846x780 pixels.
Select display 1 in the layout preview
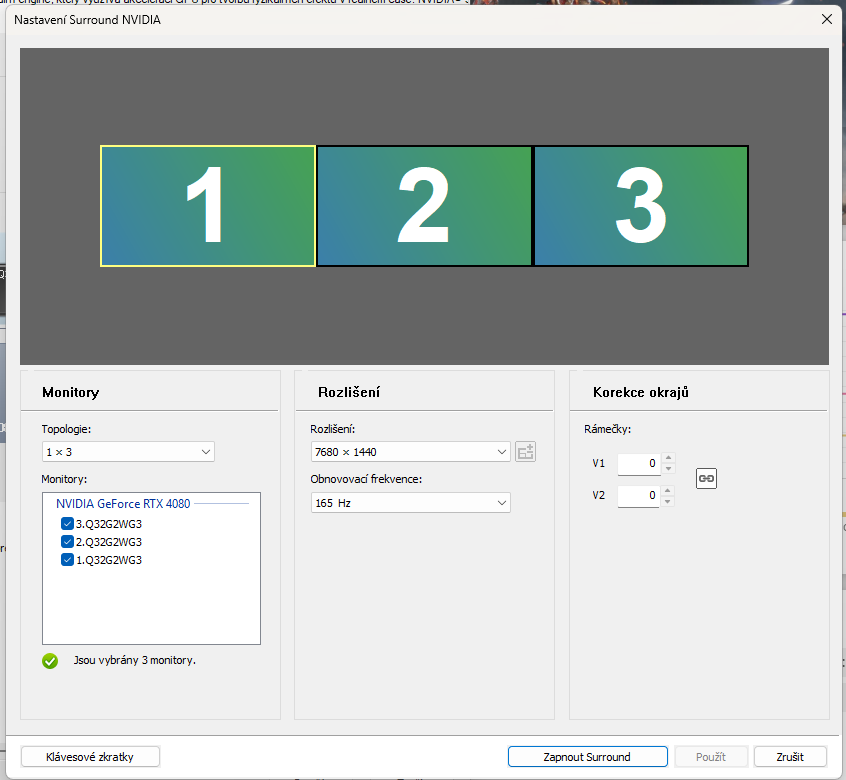208,206
